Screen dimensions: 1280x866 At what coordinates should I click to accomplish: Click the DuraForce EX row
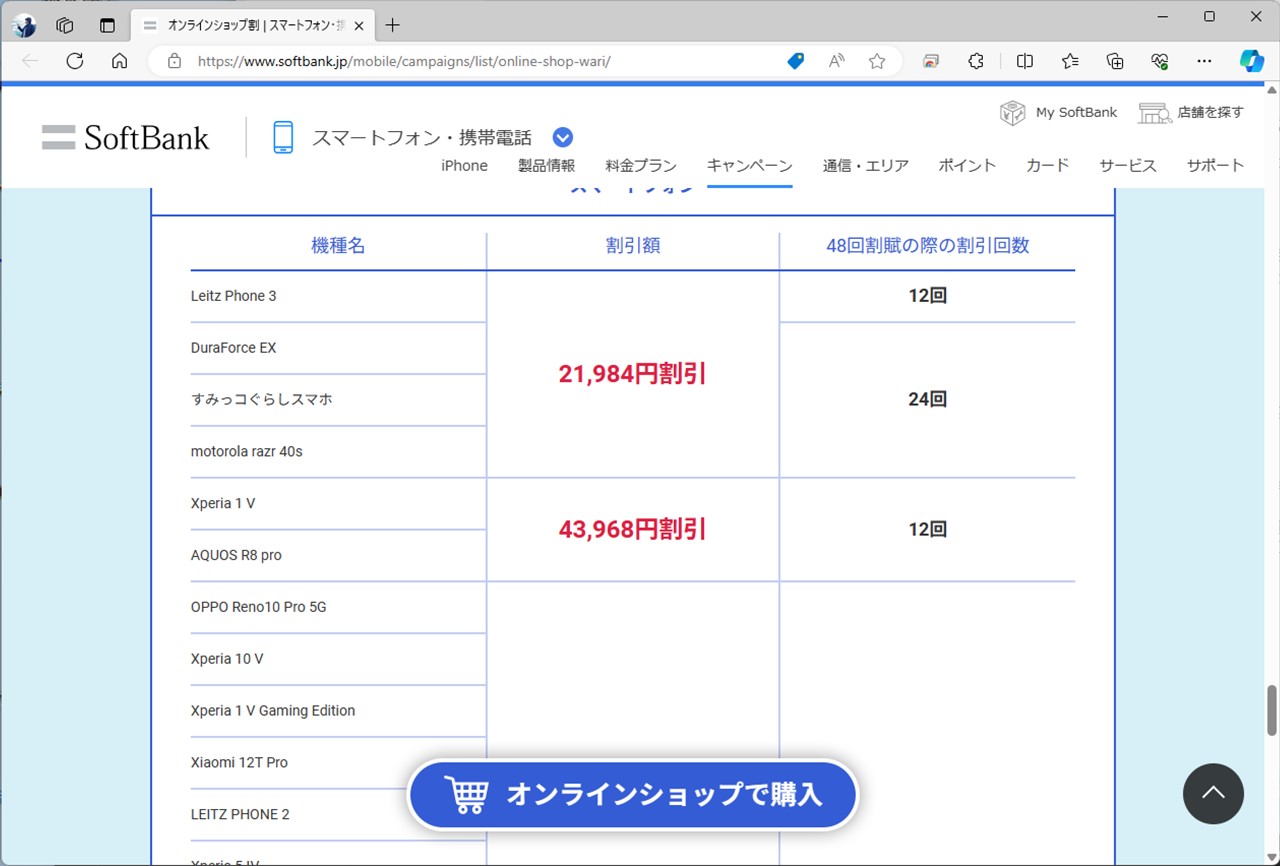tap(338, 348)
